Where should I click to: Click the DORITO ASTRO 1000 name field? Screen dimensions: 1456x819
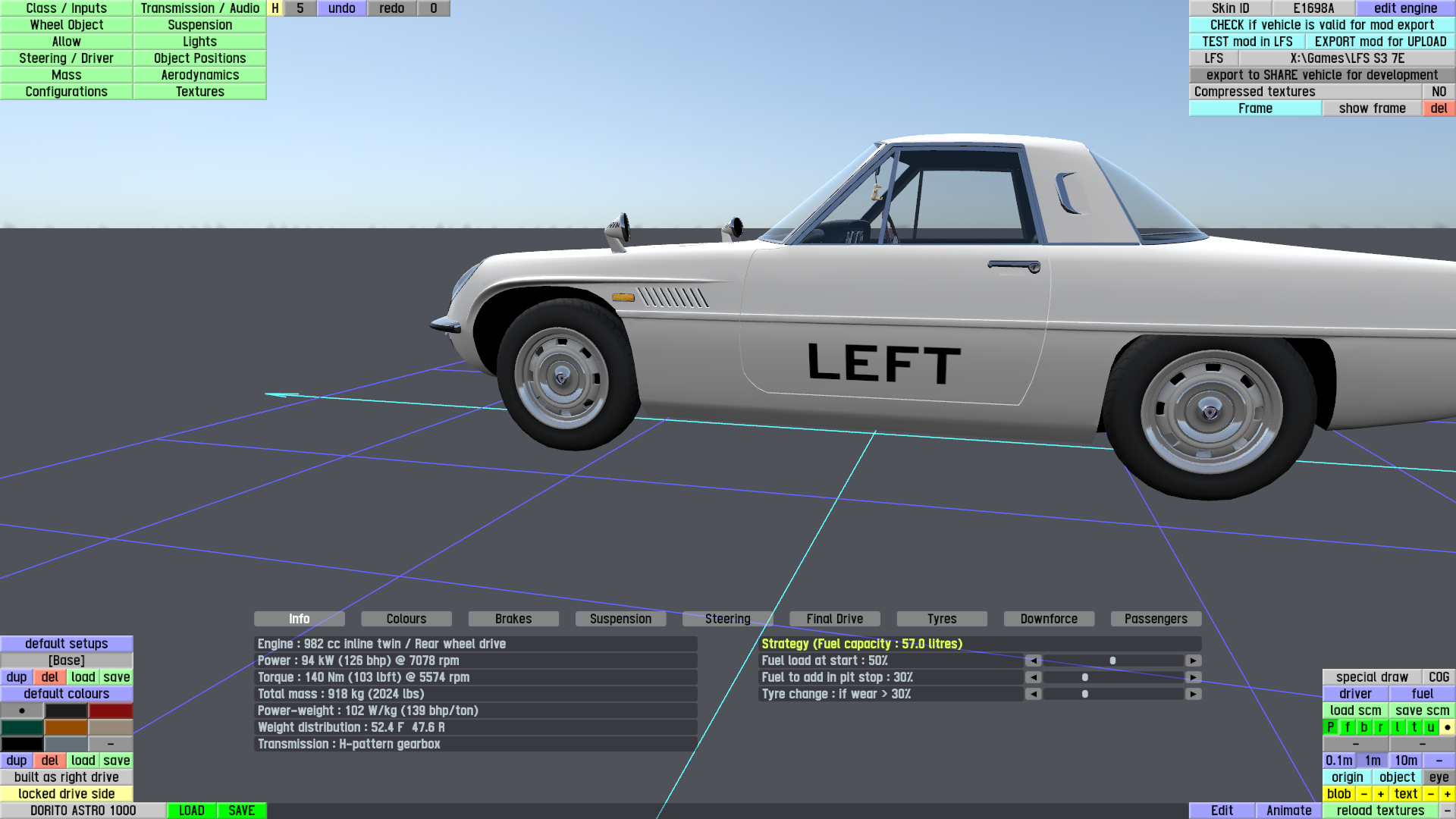(83, 811)
